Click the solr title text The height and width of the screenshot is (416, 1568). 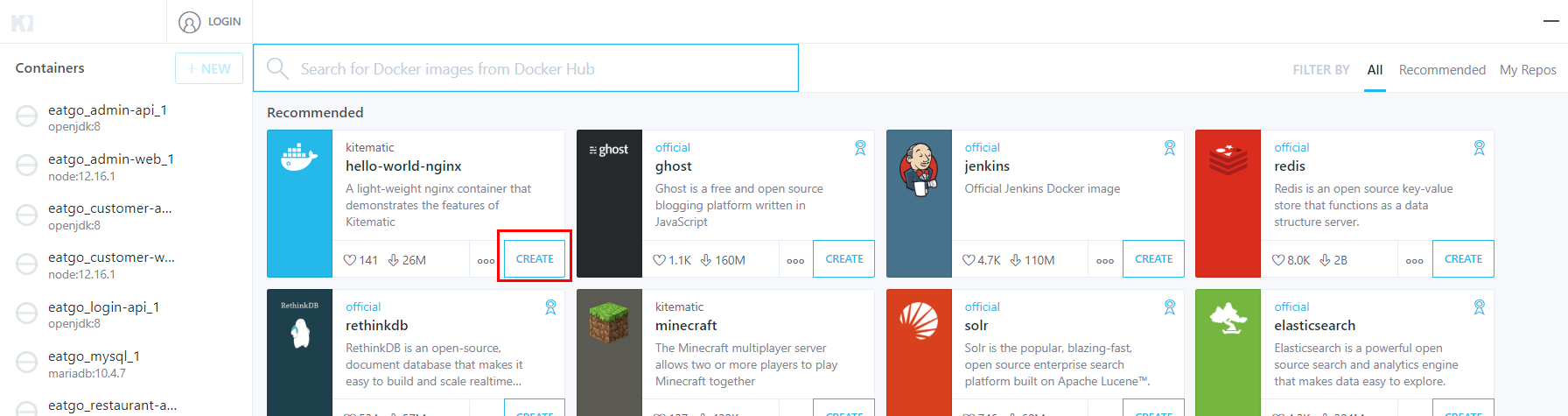976,326
